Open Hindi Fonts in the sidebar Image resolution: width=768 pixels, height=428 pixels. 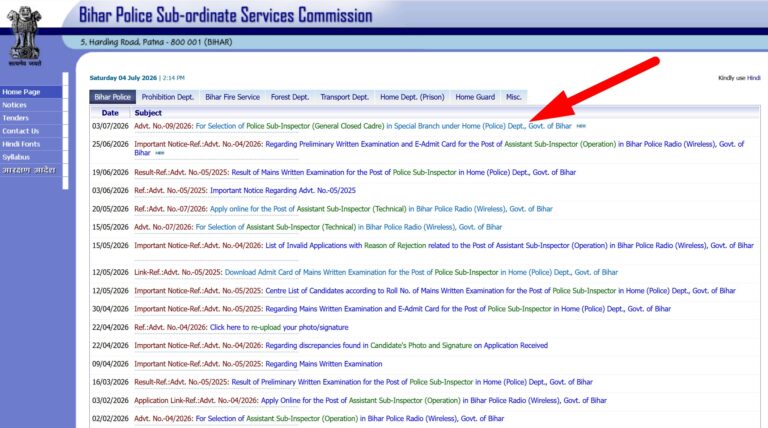click(x=31, y=144)
